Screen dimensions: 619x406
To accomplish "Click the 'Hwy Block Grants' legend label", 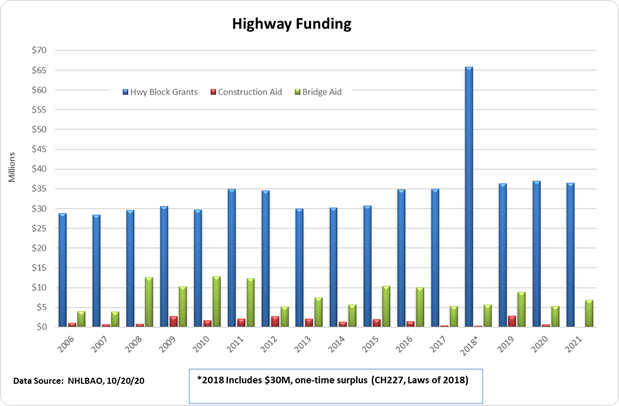I will 164,92.
